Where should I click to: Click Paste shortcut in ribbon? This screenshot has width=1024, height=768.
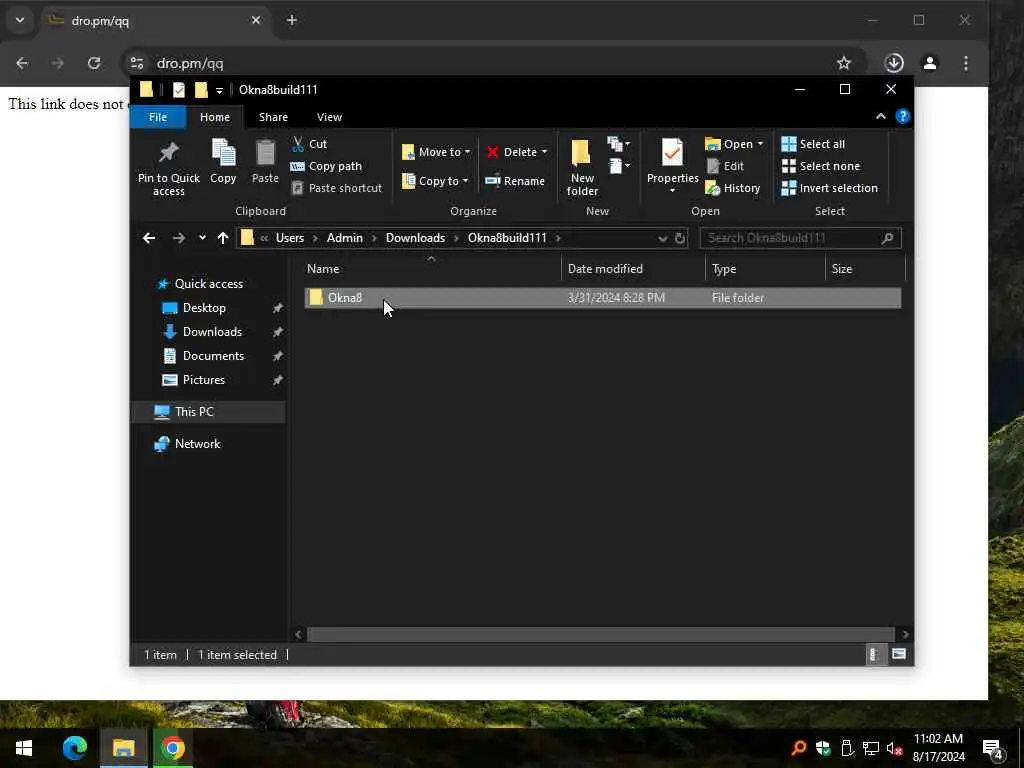coord(336,188)
